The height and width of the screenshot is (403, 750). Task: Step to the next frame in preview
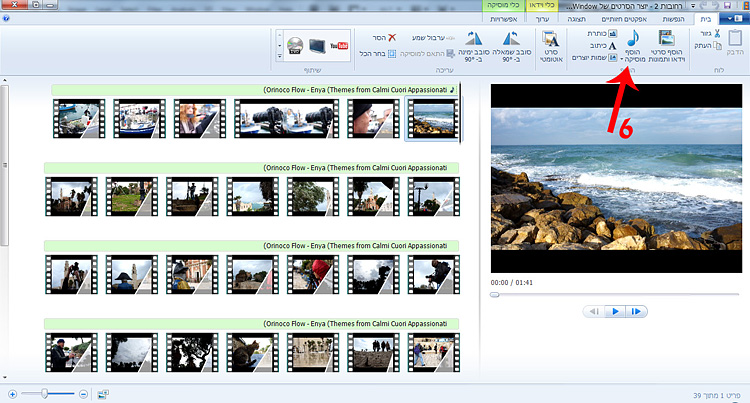pos(636,311)
